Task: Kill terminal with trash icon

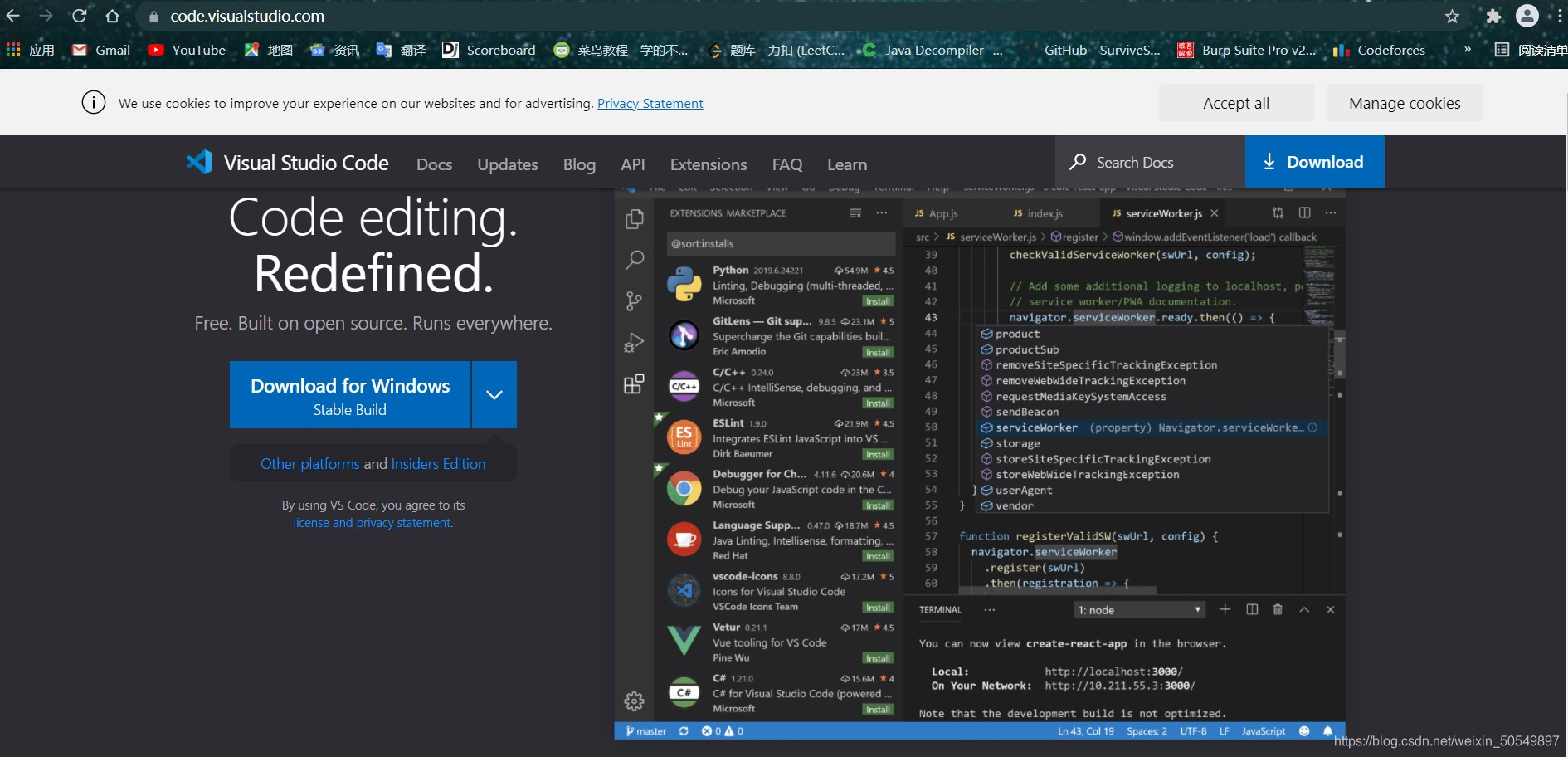Action: 1278,609
